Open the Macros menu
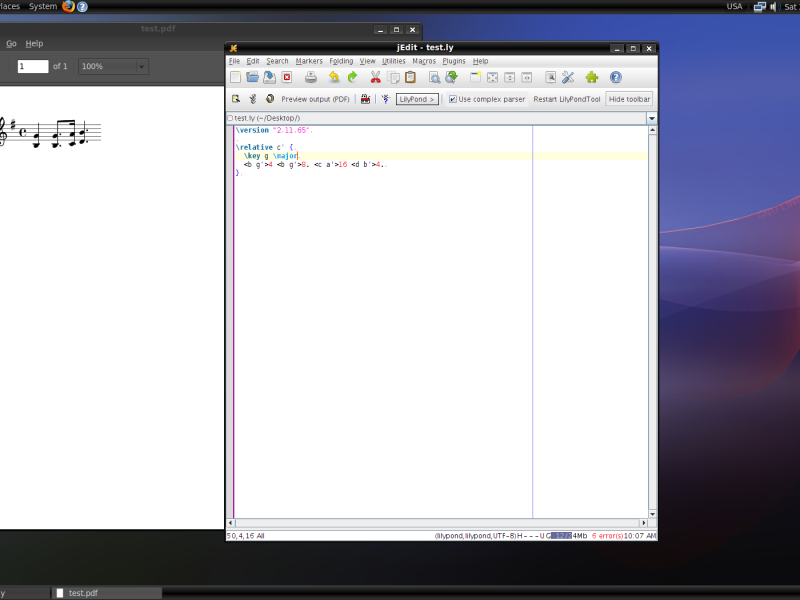 pyautogui.click(x=424, y=61)
